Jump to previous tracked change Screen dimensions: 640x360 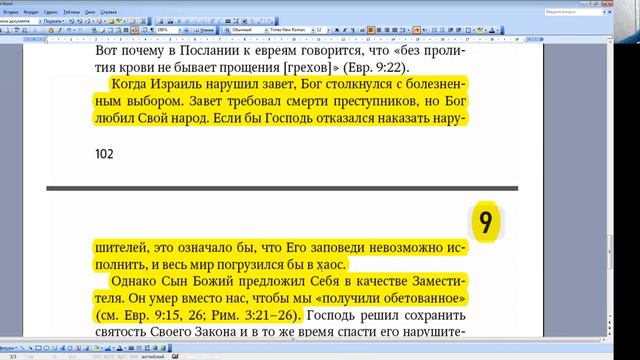pyautogui.click(x=72, y=21)
